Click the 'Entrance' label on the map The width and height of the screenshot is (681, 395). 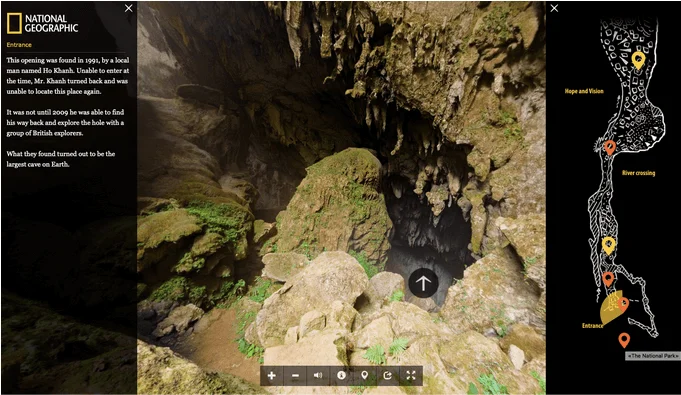592,325
